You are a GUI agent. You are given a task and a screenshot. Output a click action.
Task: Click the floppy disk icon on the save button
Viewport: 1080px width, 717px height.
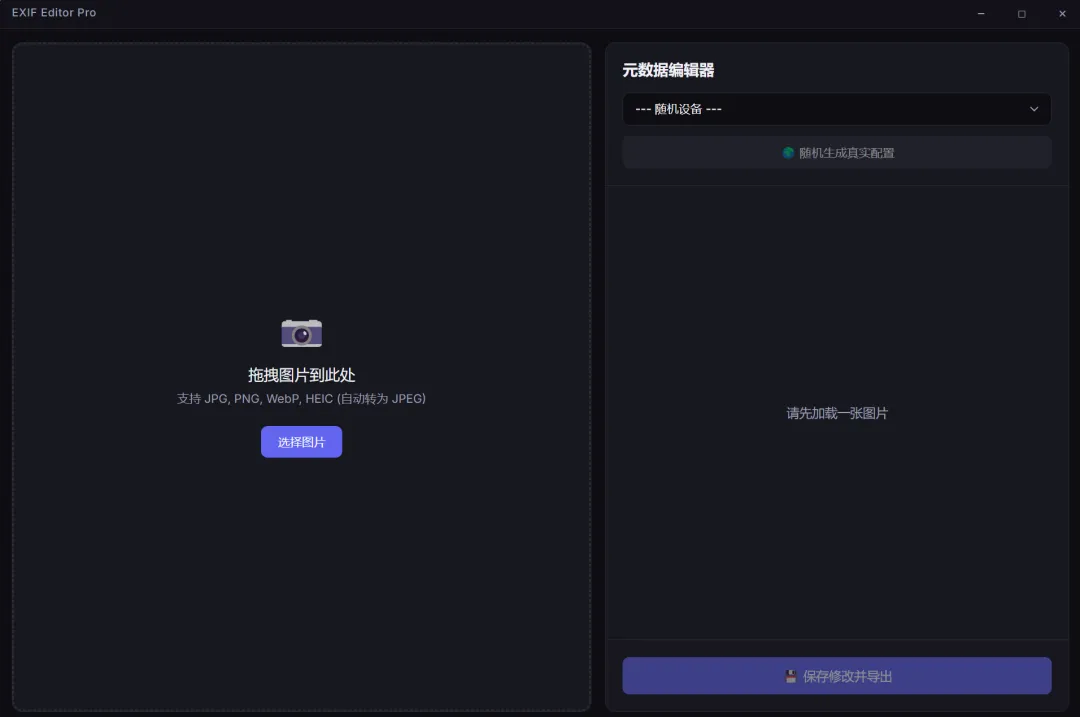791,676
